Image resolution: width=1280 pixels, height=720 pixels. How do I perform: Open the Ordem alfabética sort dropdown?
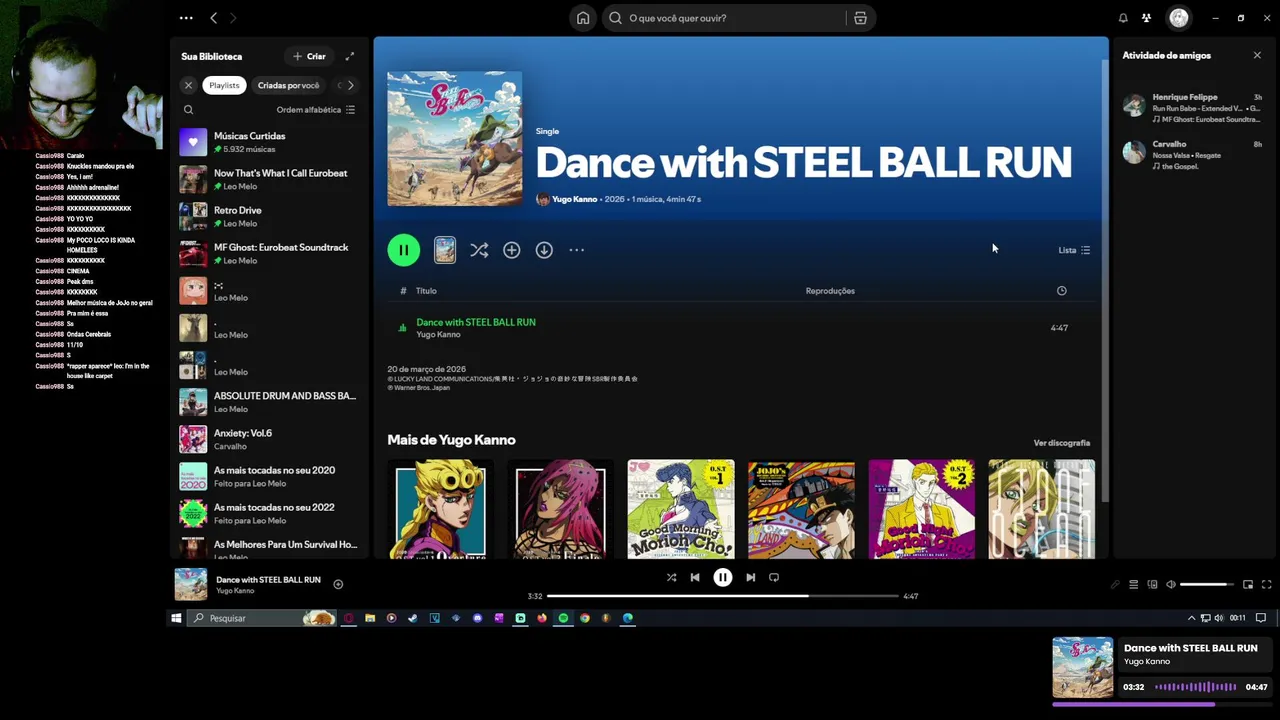pos(316,110)
